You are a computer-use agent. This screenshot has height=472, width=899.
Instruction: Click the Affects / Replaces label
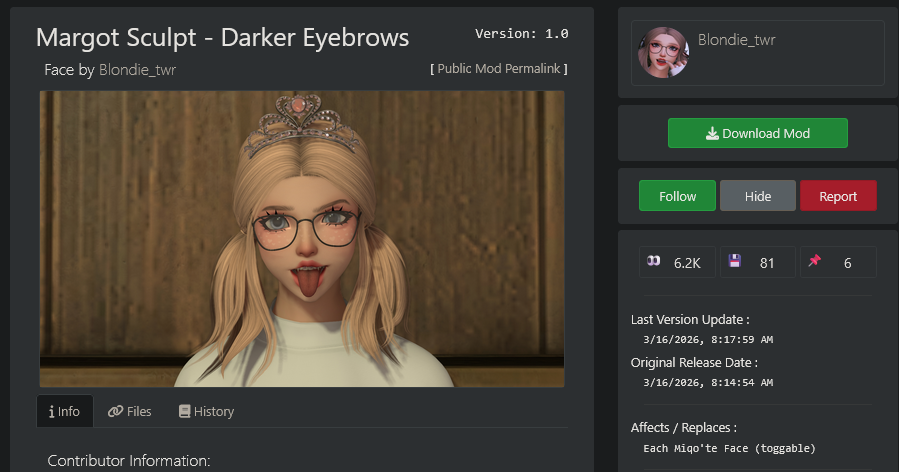tap(683, 428)
